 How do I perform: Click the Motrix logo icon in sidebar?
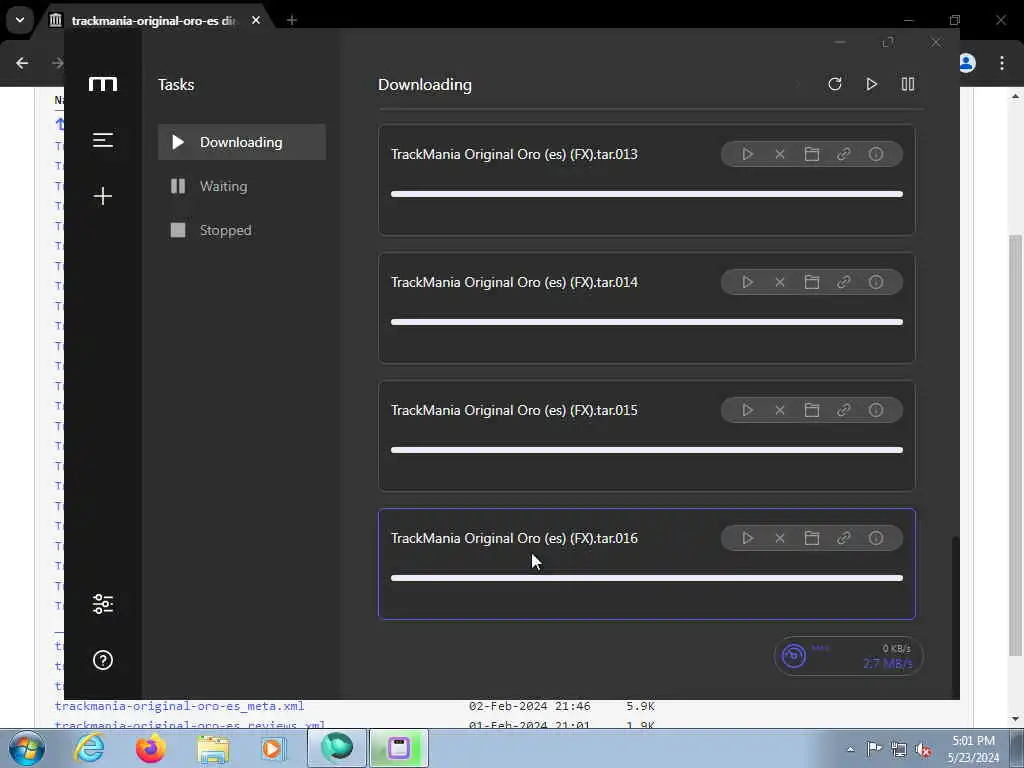tap(103, 84)
